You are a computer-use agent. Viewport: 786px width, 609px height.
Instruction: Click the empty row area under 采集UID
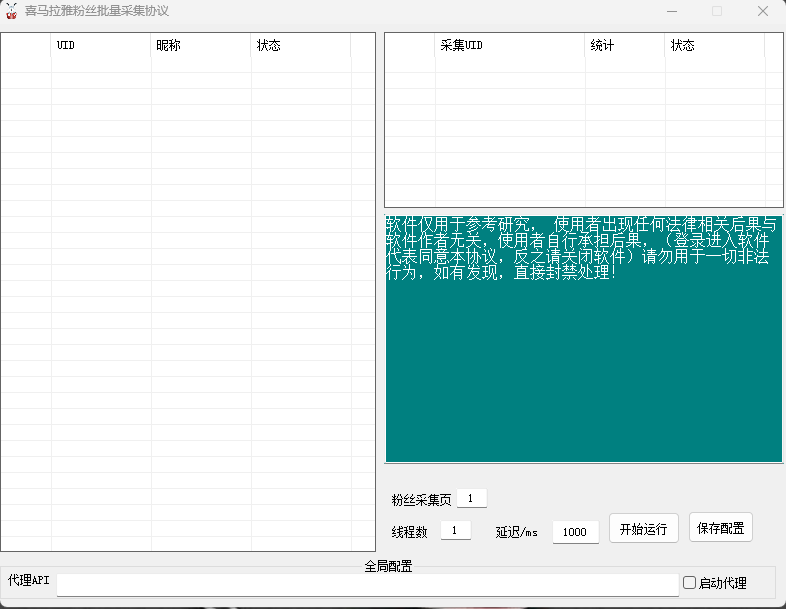coord(509,120)
